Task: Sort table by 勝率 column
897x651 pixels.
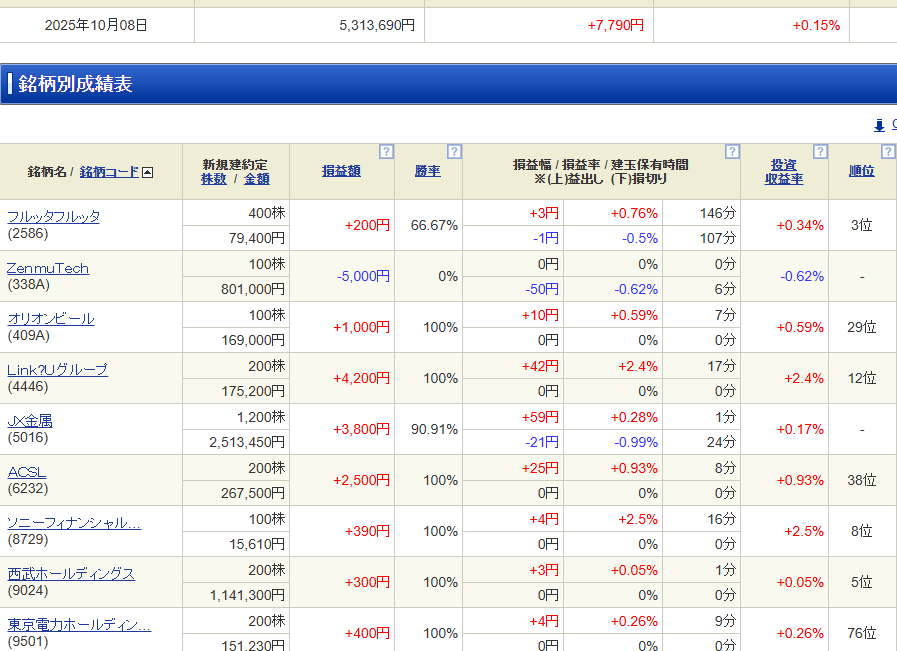Action: click(427, 171)
